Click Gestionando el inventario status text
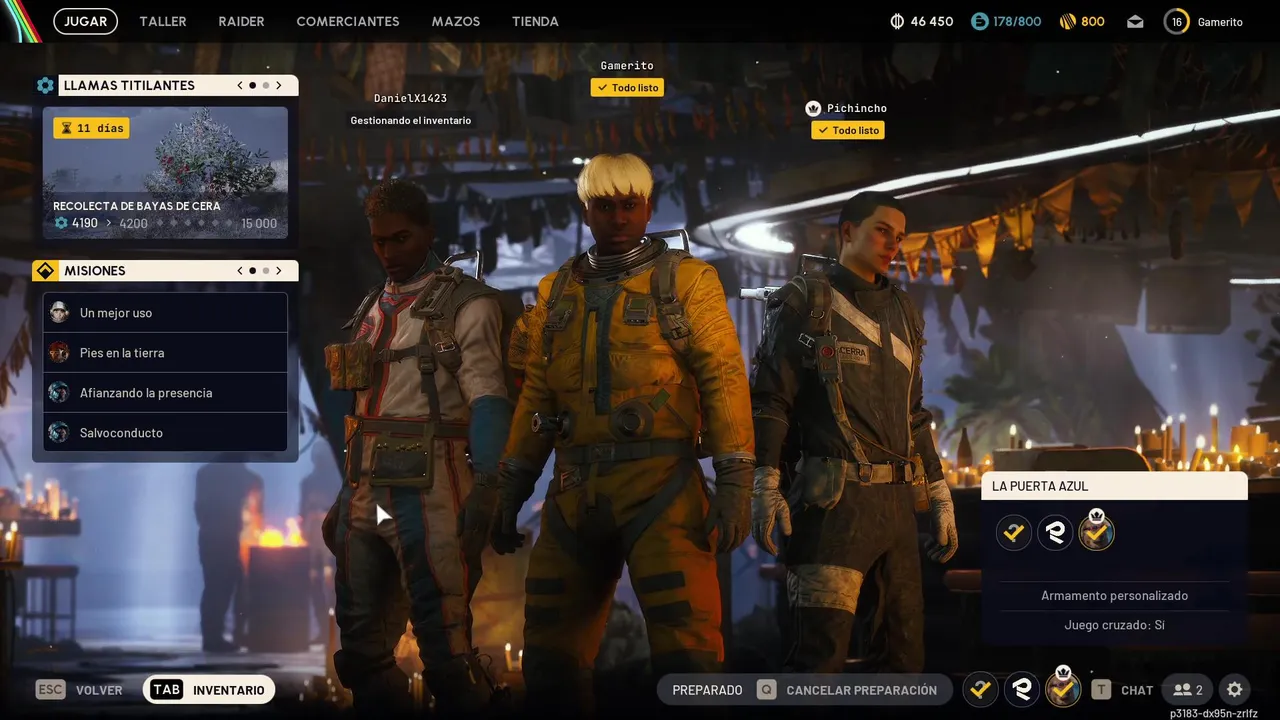The height and width of the screenshot is (720, 1280). click(410, 120)
